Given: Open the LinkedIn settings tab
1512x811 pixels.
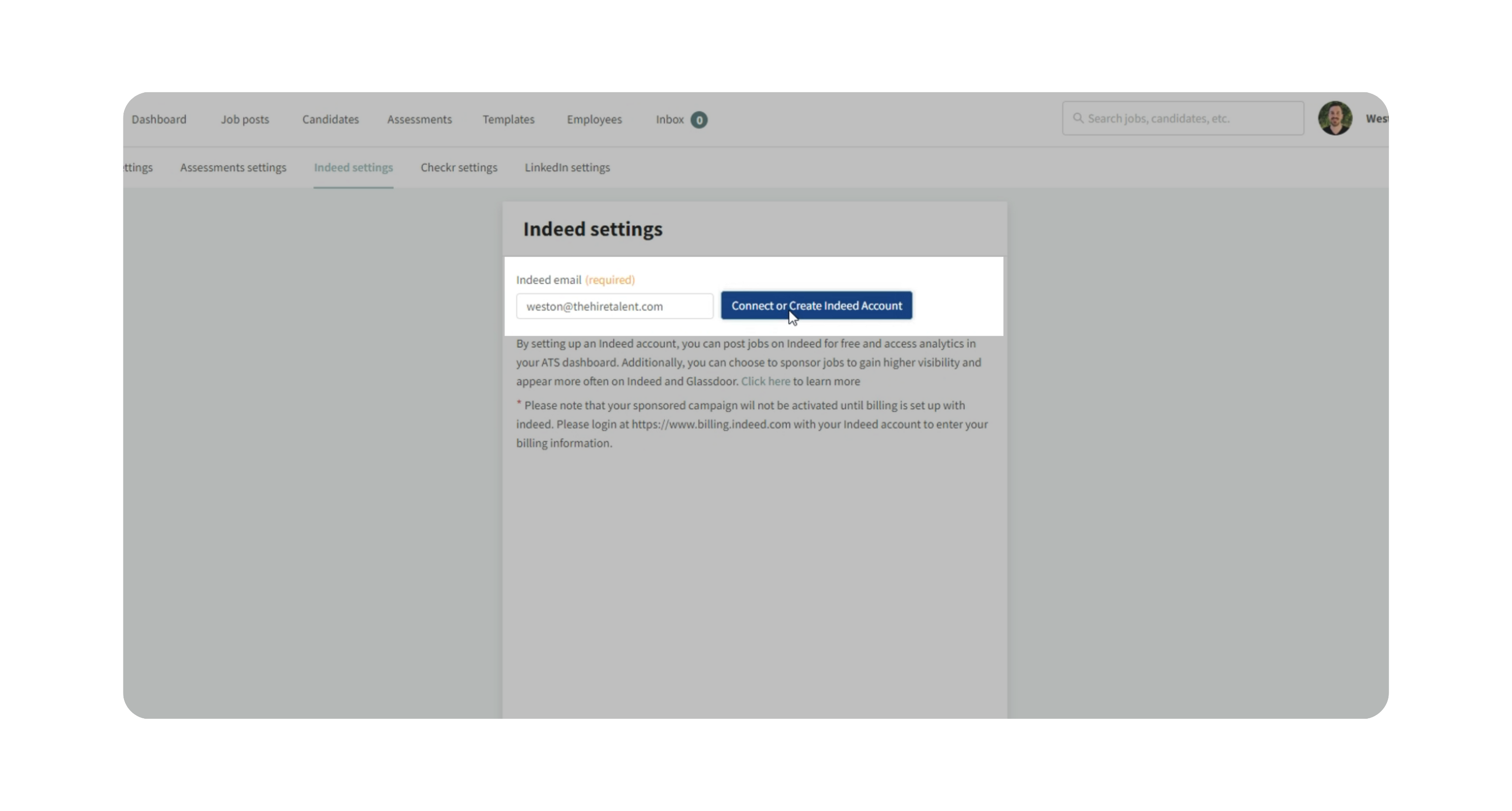Looking at the screenshot, I should (567, 167).
